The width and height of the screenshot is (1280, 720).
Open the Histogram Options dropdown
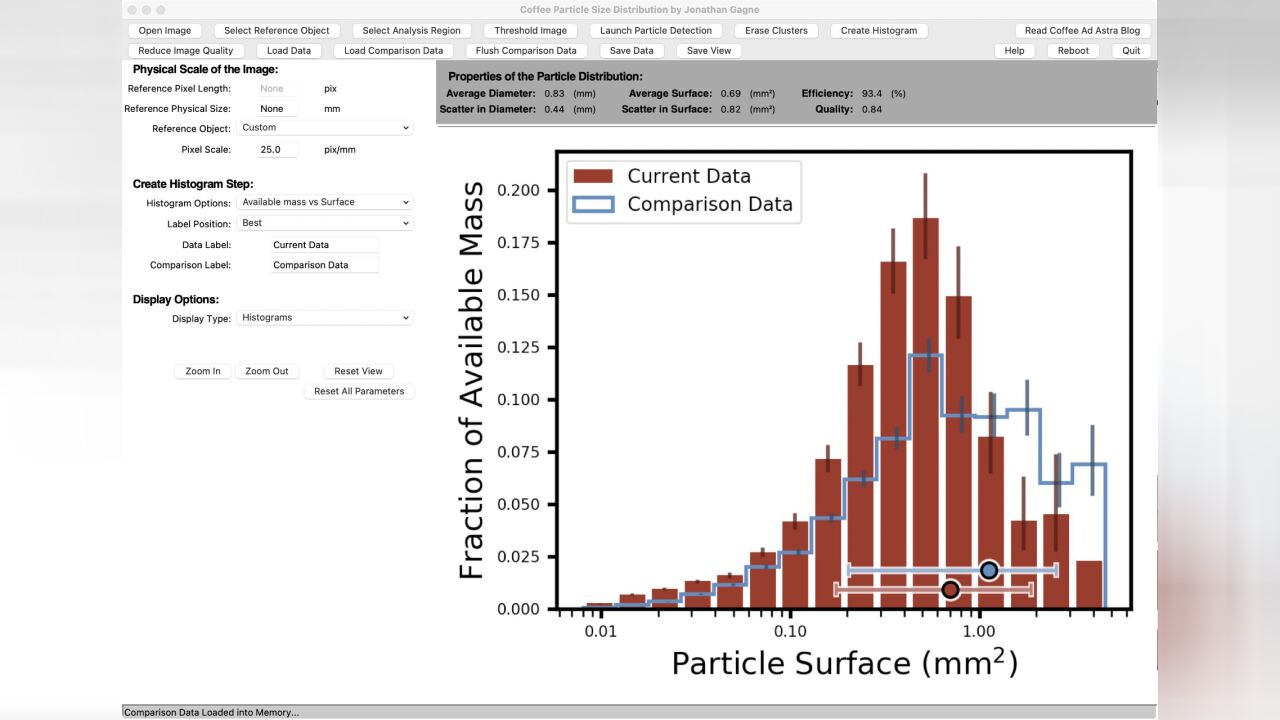(325, 202)
